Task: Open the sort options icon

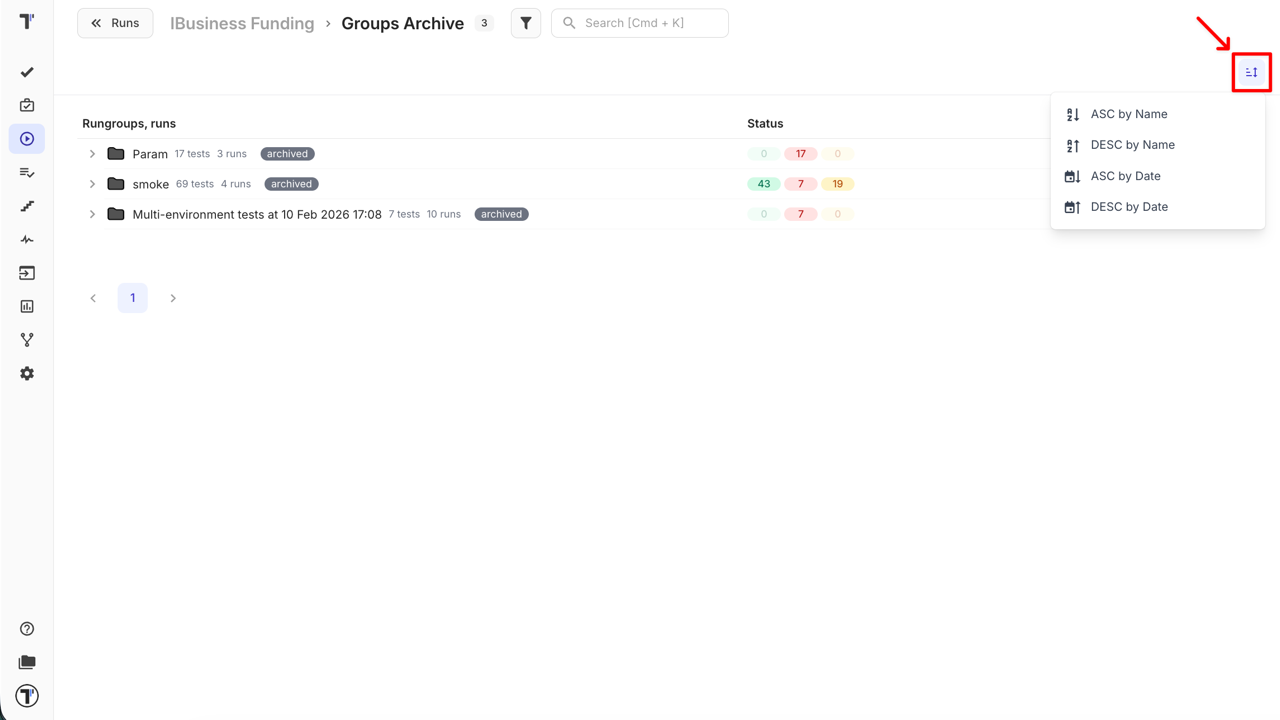Action: click(1251, 72)
